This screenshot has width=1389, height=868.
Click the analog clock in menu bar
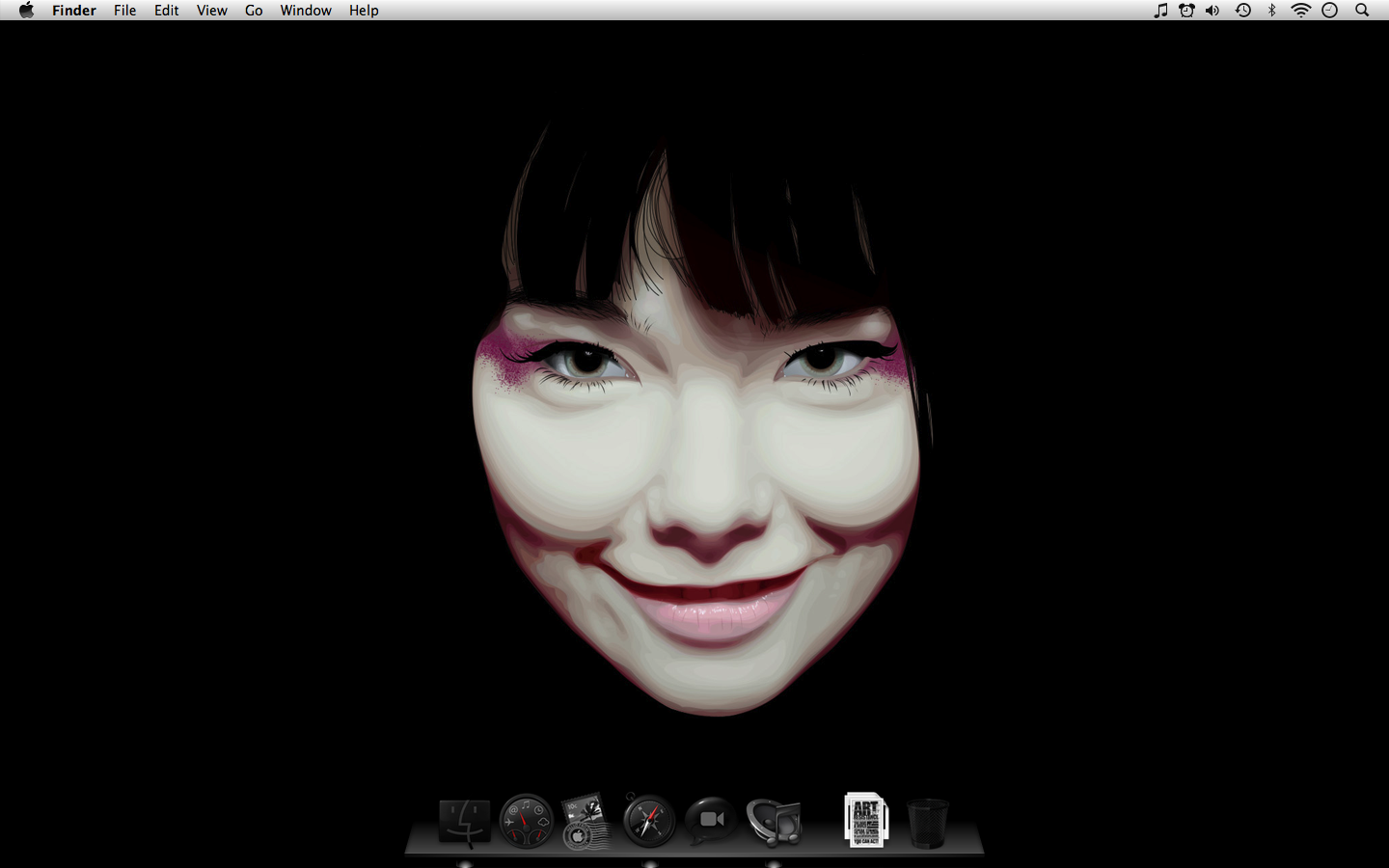[1330, 11]
